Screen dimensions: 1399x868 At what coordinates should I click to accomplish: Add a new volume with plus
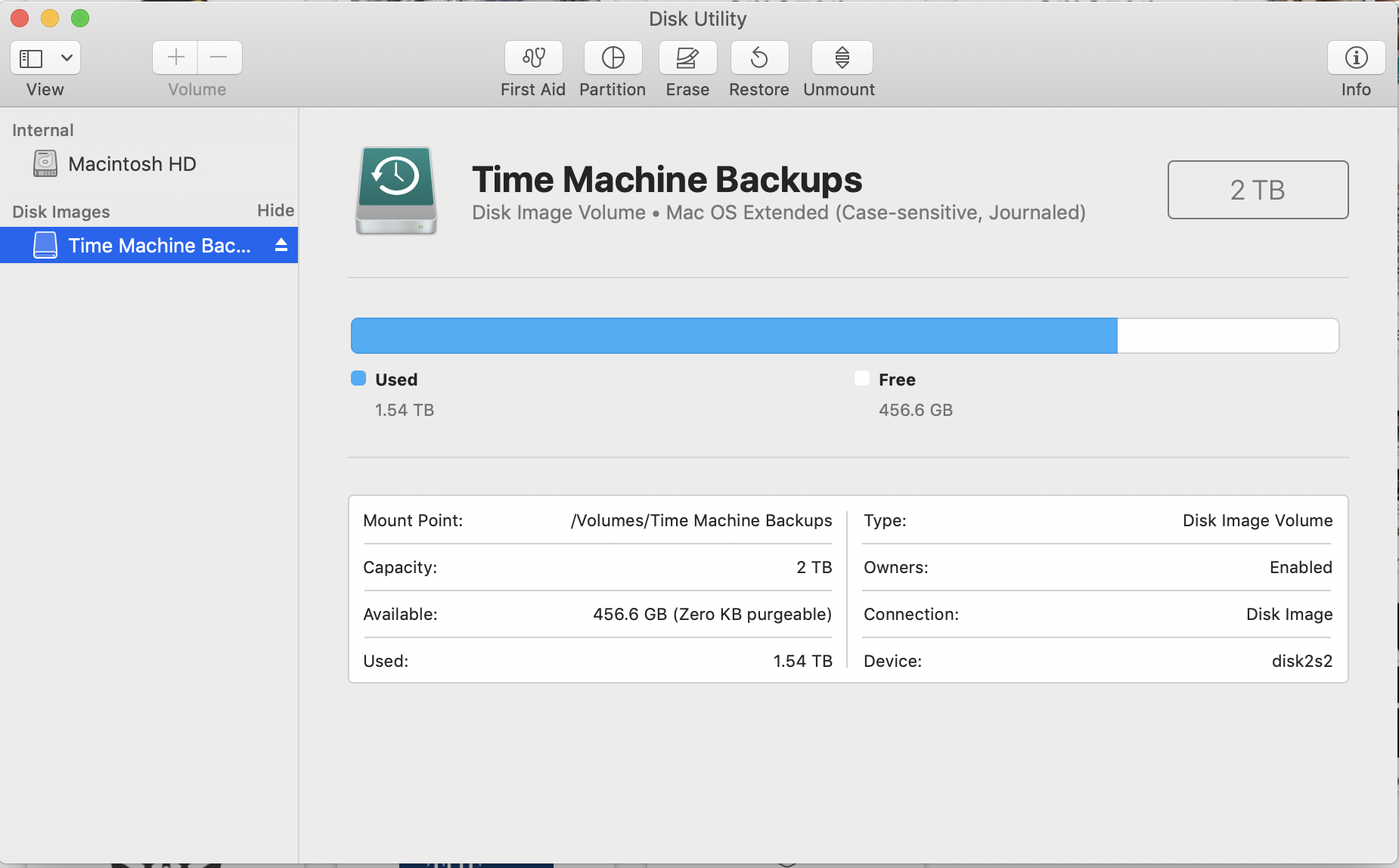[175, 57]
